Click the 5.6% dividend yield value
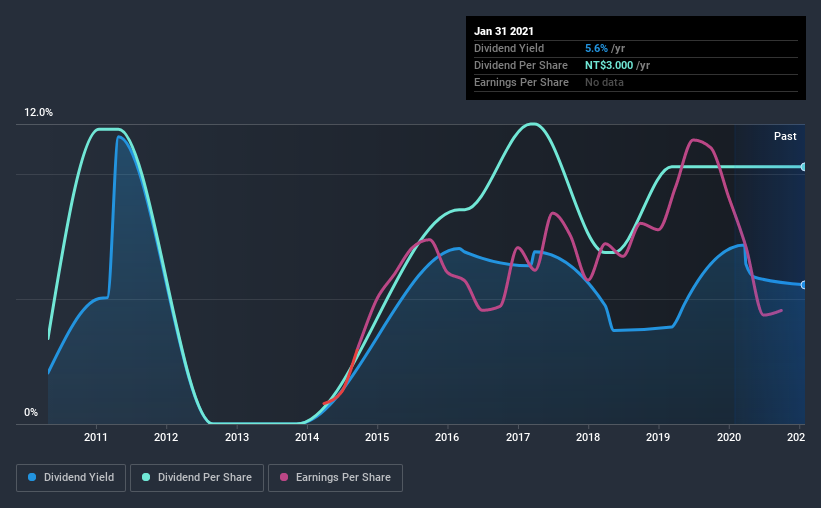Viewport: 821px width, 508px height. [x=596, y=48]
